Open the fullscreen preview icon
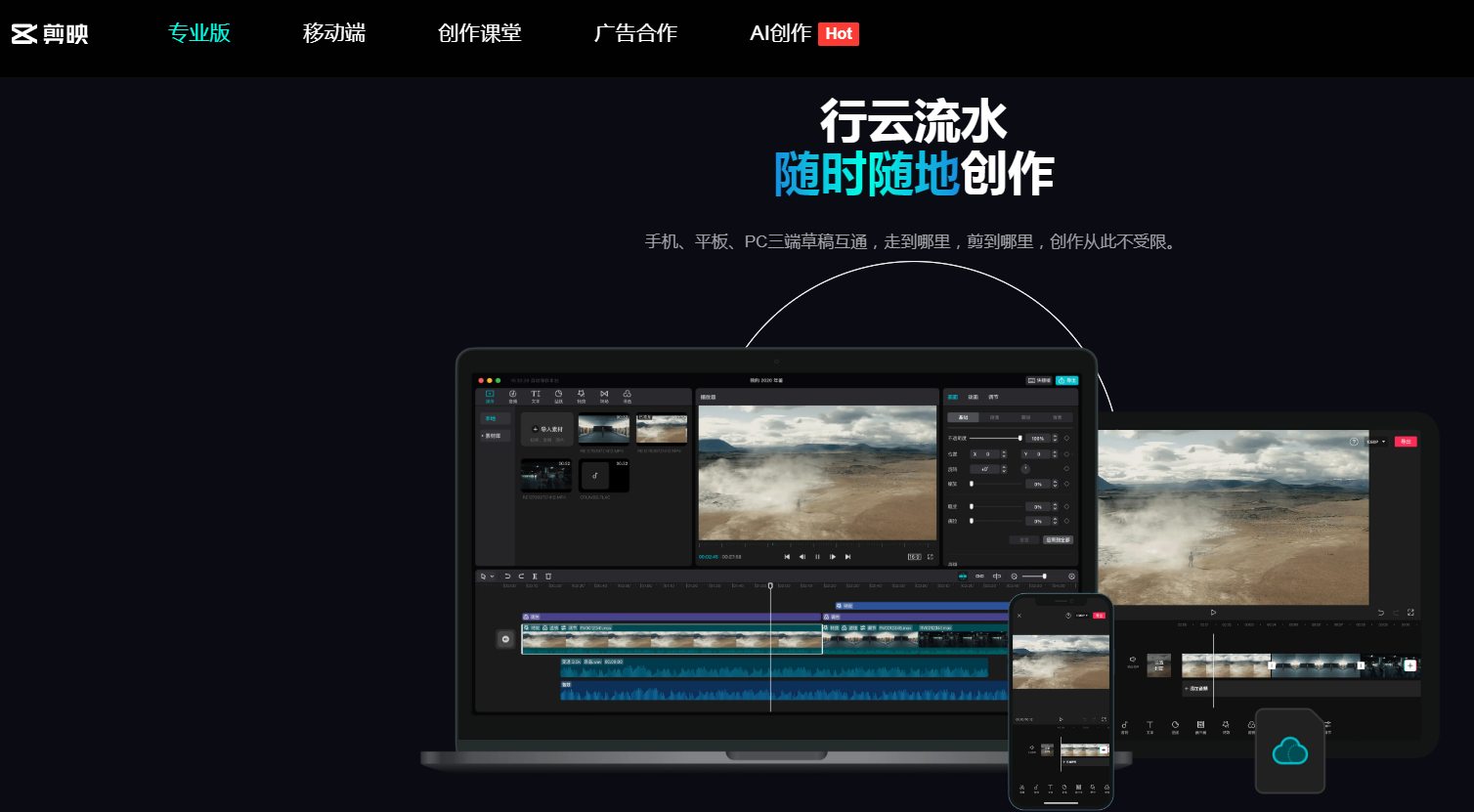This screenshot has width=1474, height=812. coord(931,557)
